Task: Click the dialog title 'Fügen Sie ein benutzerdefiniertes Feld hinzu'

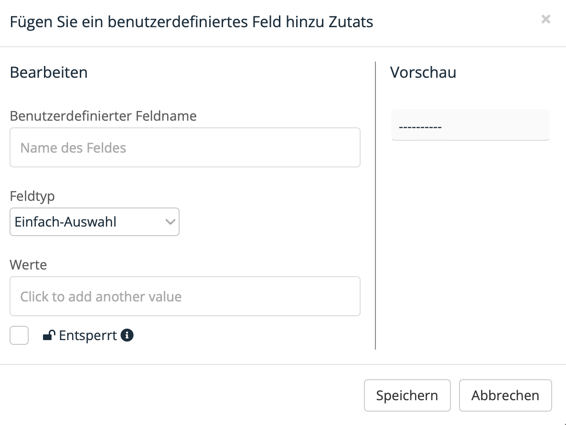Action: point(166,22)
